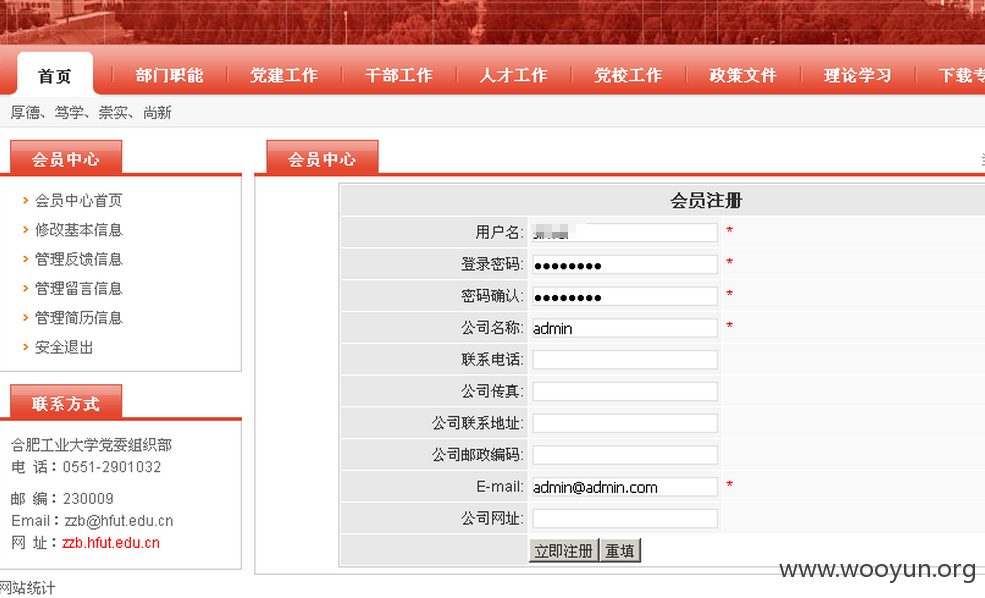Focus the 联系电话 input field
The width and height of the screenshot is (985, 598).
(625, 360)
